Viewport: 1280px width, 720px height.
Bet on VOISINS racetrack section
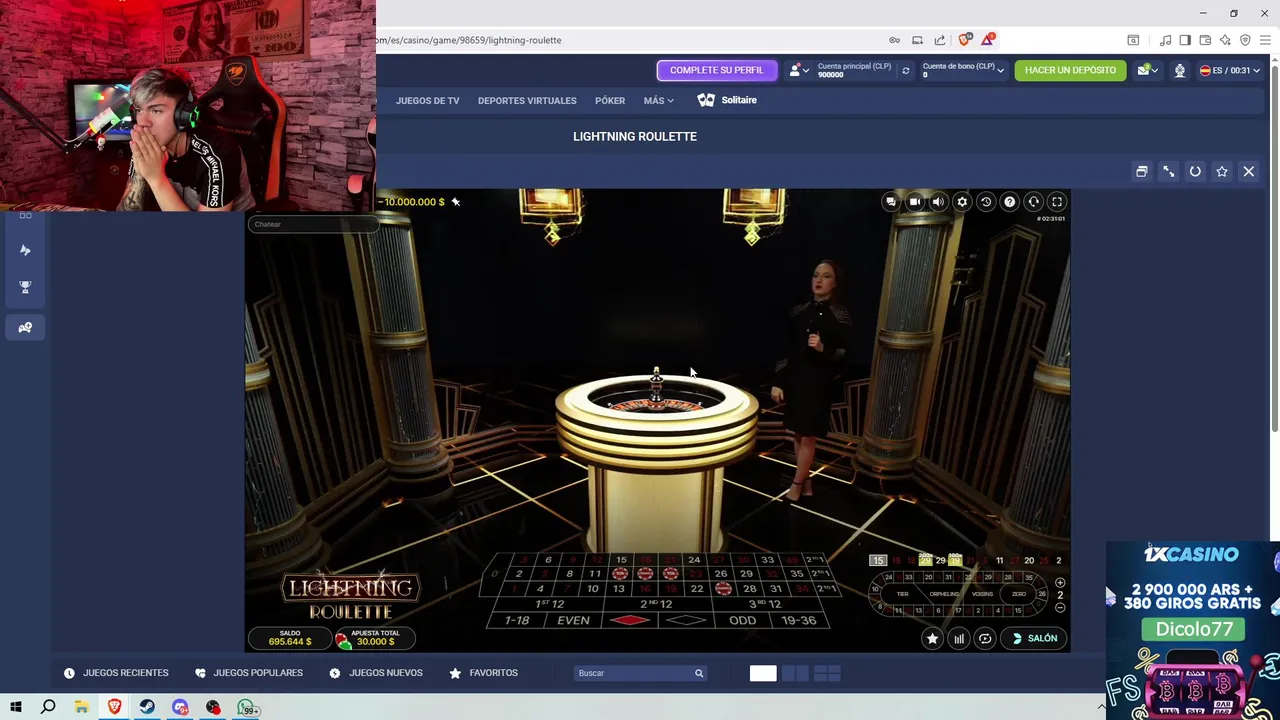click(984, 594)
